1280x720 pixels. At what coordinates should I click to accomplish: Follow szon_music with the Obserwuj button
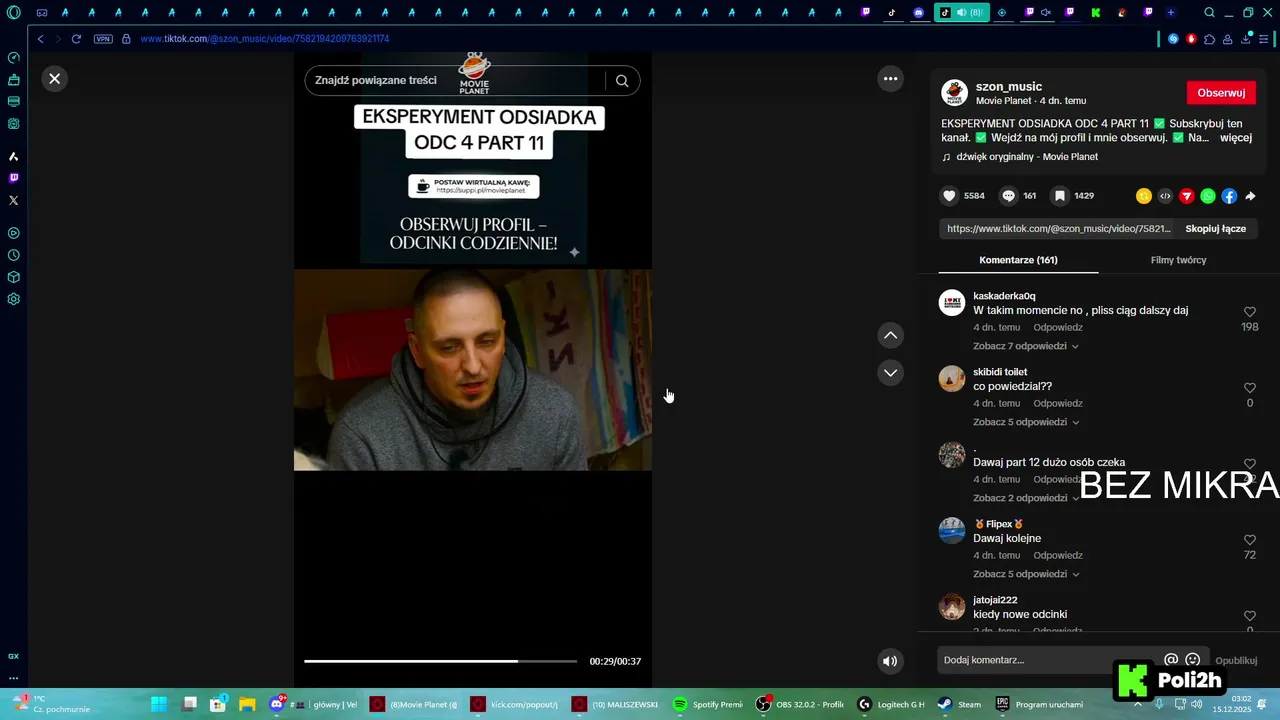click(x=1221, y=93)
